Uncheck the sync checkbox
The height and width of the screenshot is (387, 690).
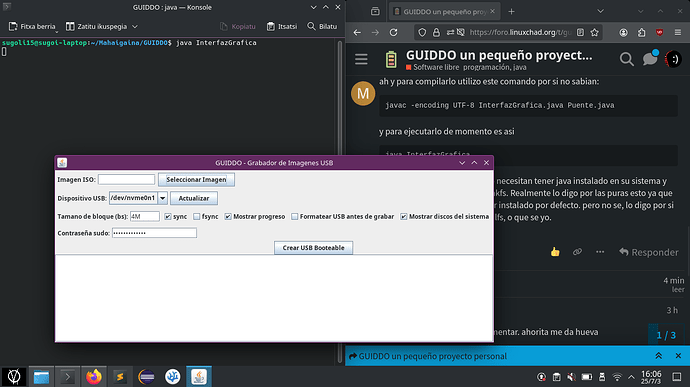coord(168,217)
